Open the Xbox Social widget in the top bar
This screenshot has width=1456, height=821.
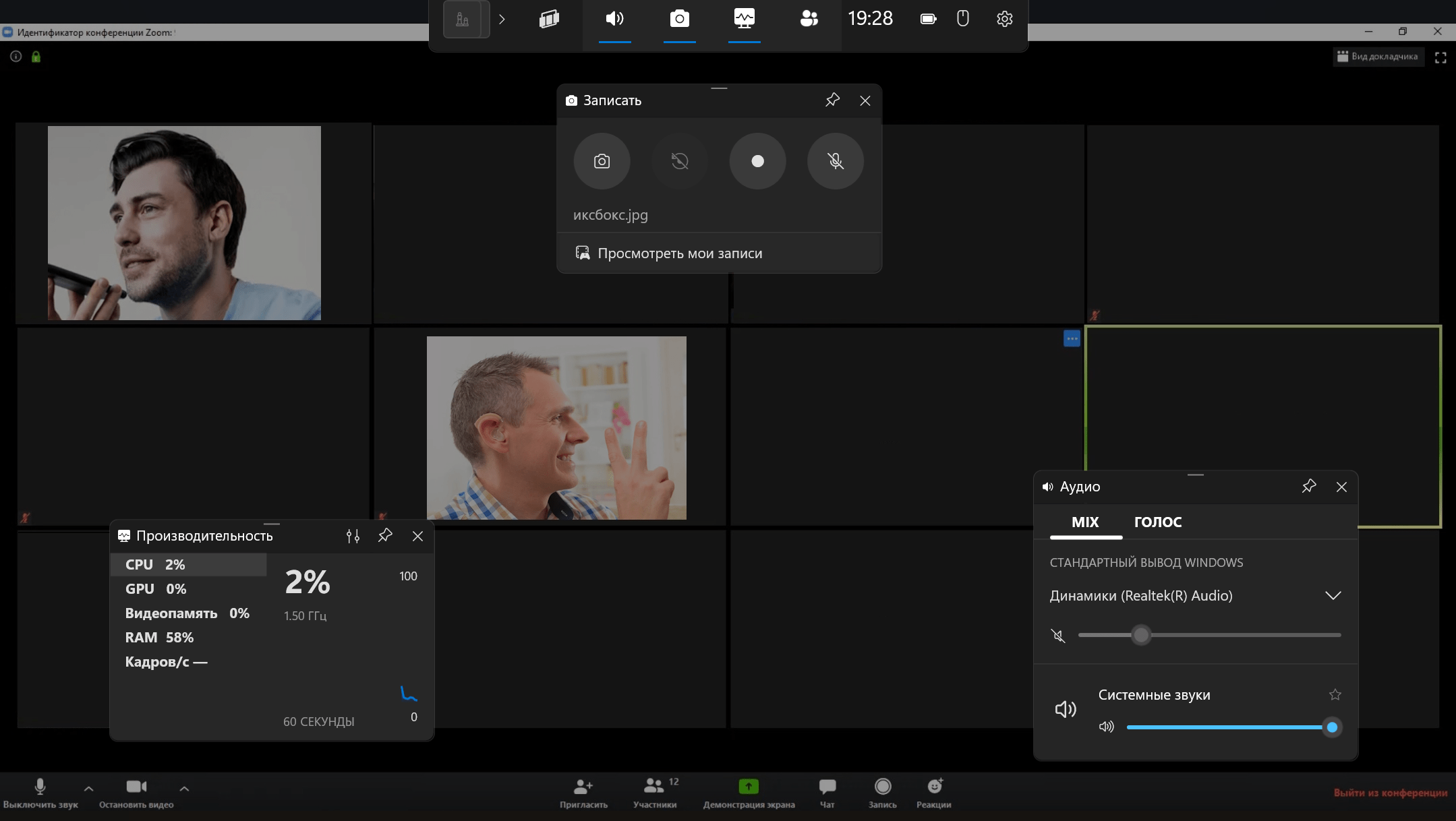[x=809, y=19]
